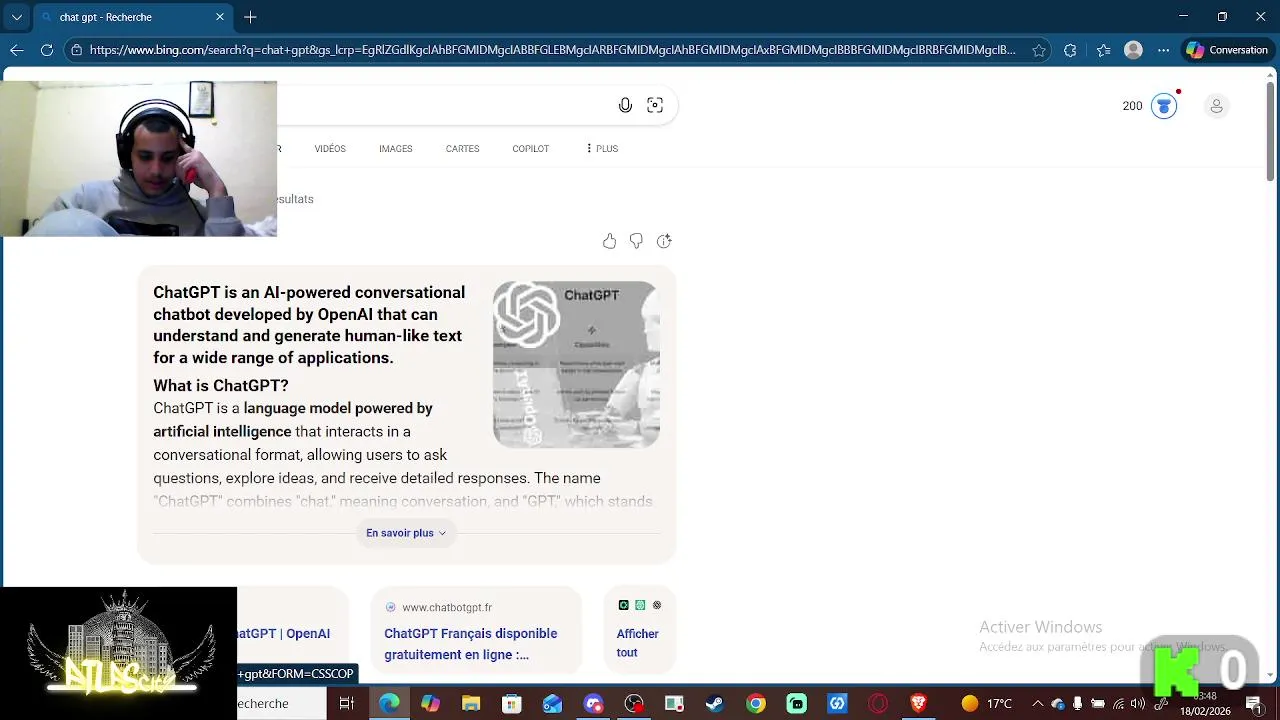The height and width of the screenshot is (720, 1280).
Task: Show hidden system tray icons
Action: click(x=1037, y=704)
